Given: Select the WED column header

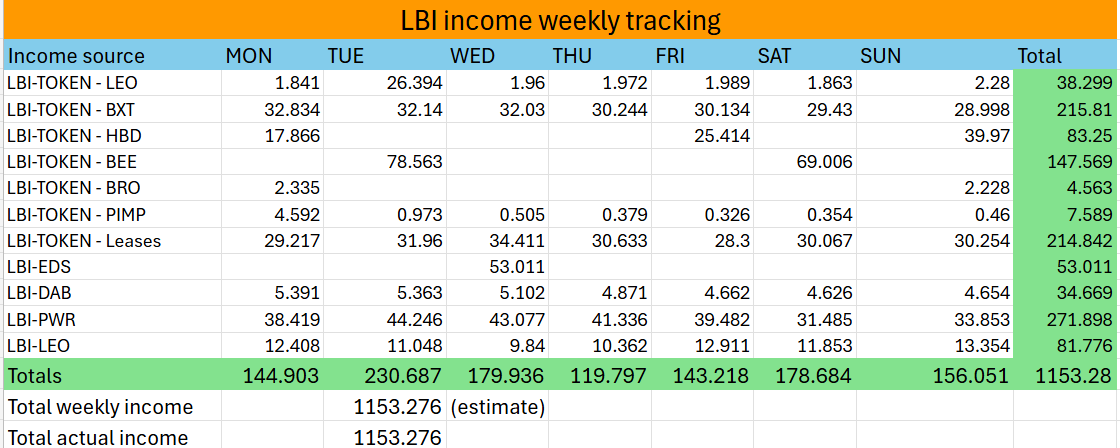Looking at the screenshot, I should pos(497,56).
